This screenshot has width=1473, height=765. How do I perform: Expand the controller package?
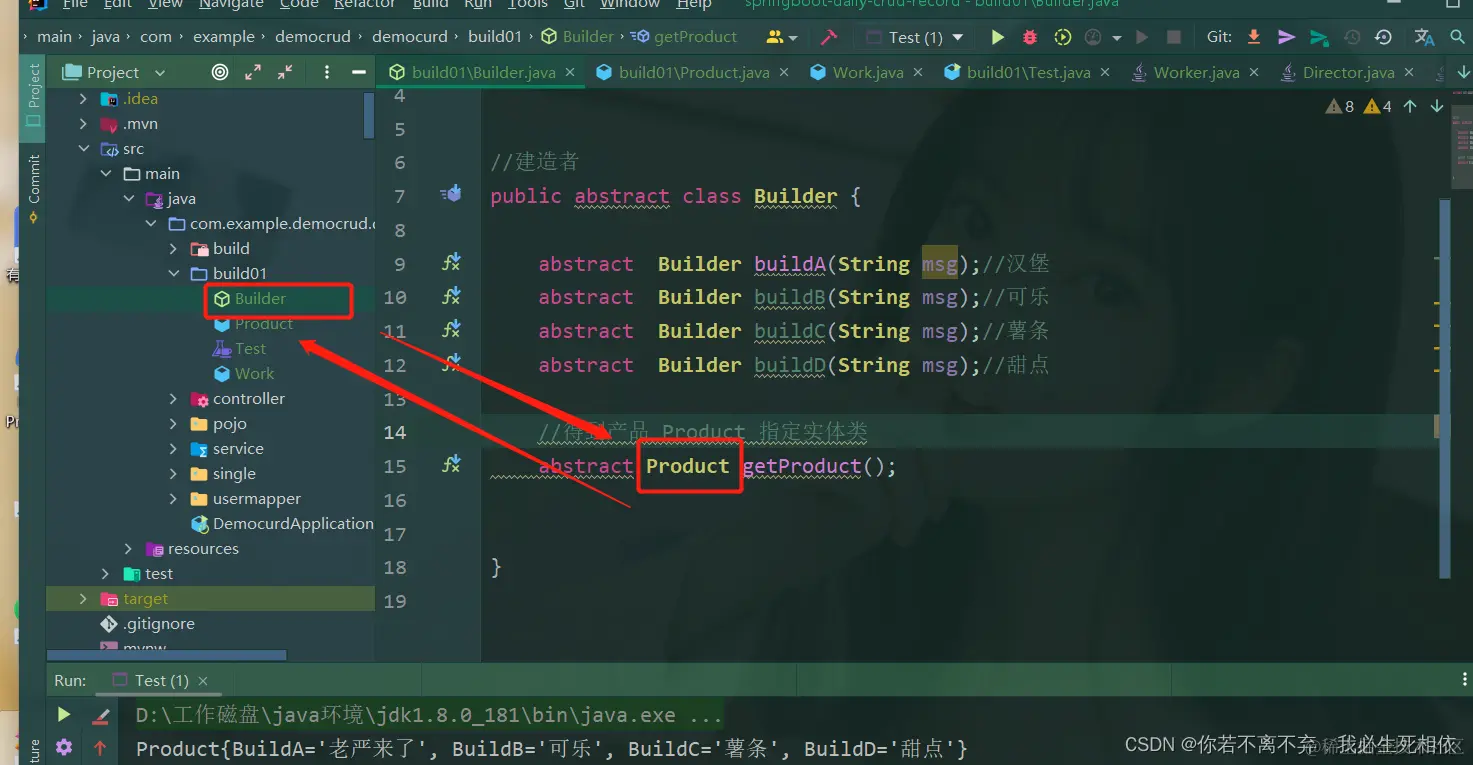click(173, 399)
